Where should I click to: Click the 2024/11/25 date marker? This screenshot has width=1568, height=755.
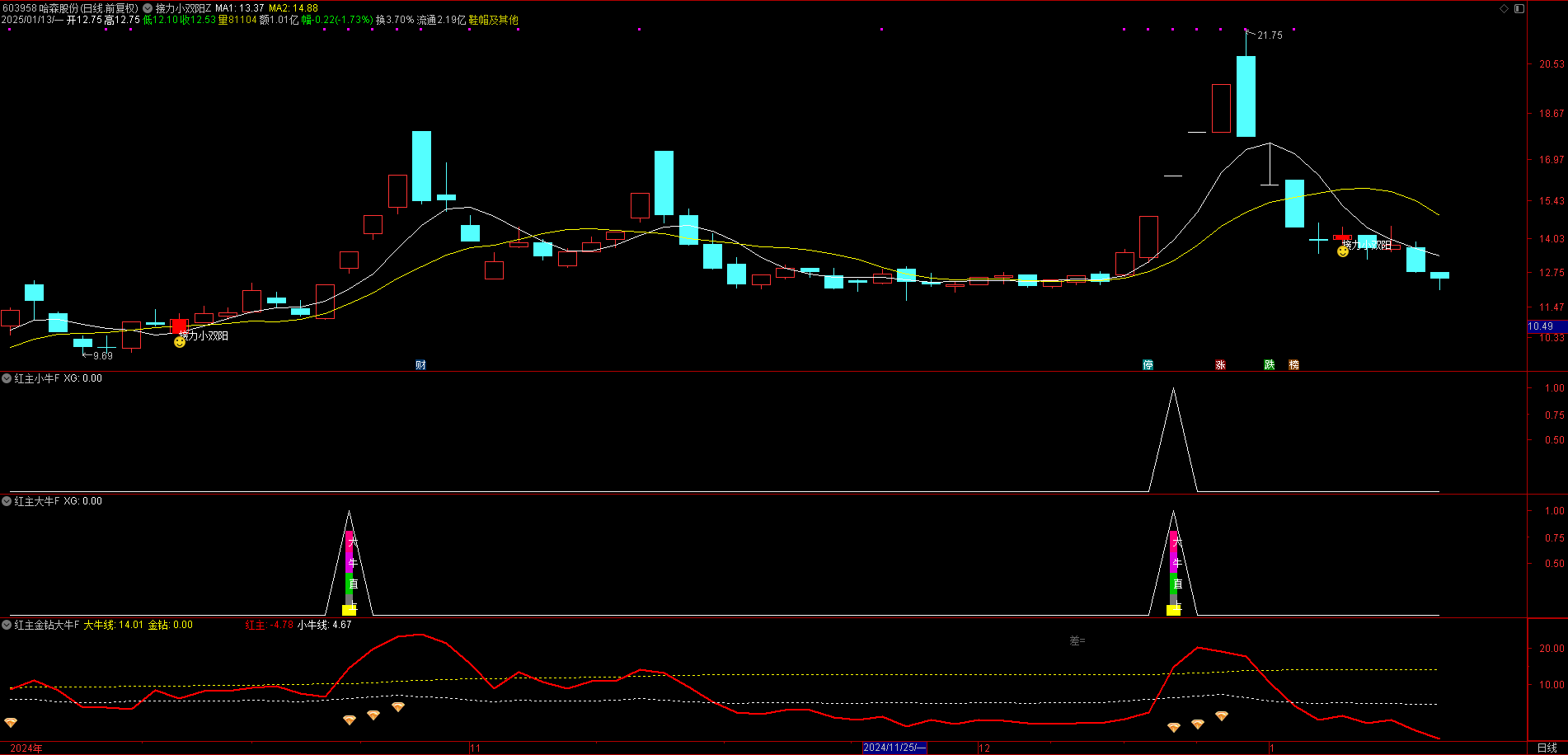pyautogui.click(x=894, y=748)
